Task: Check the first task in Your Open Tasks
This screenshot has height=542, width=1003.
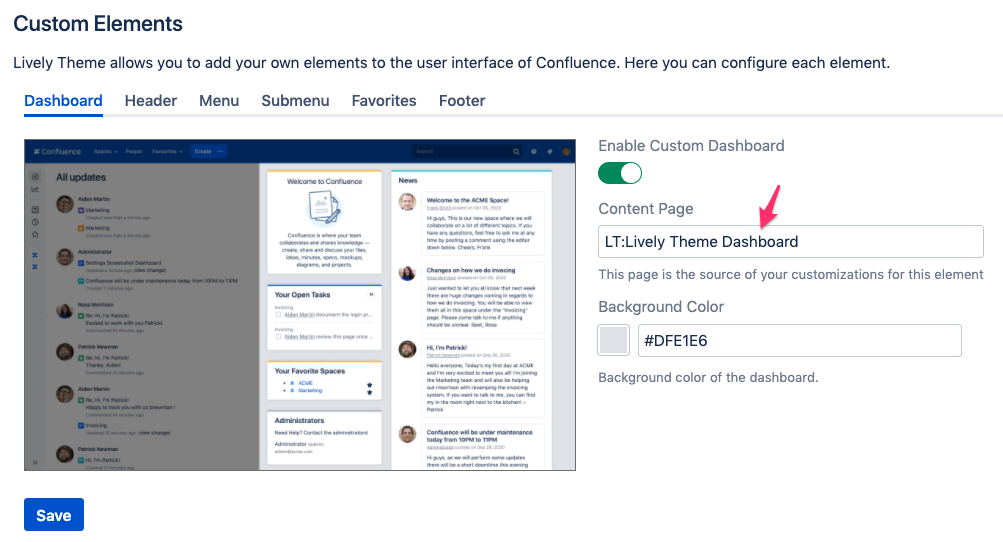Action: [278, 315]
